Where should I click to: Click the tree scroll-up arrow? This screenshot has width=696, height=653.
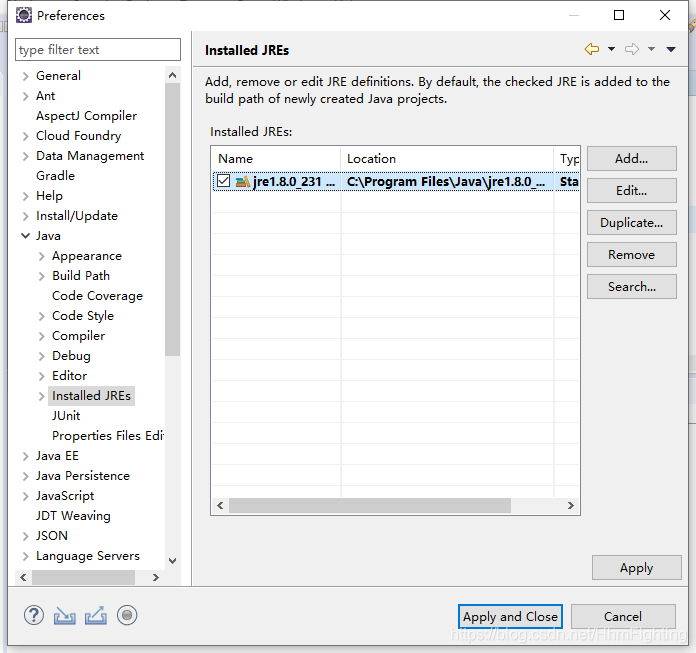[173, 75]
